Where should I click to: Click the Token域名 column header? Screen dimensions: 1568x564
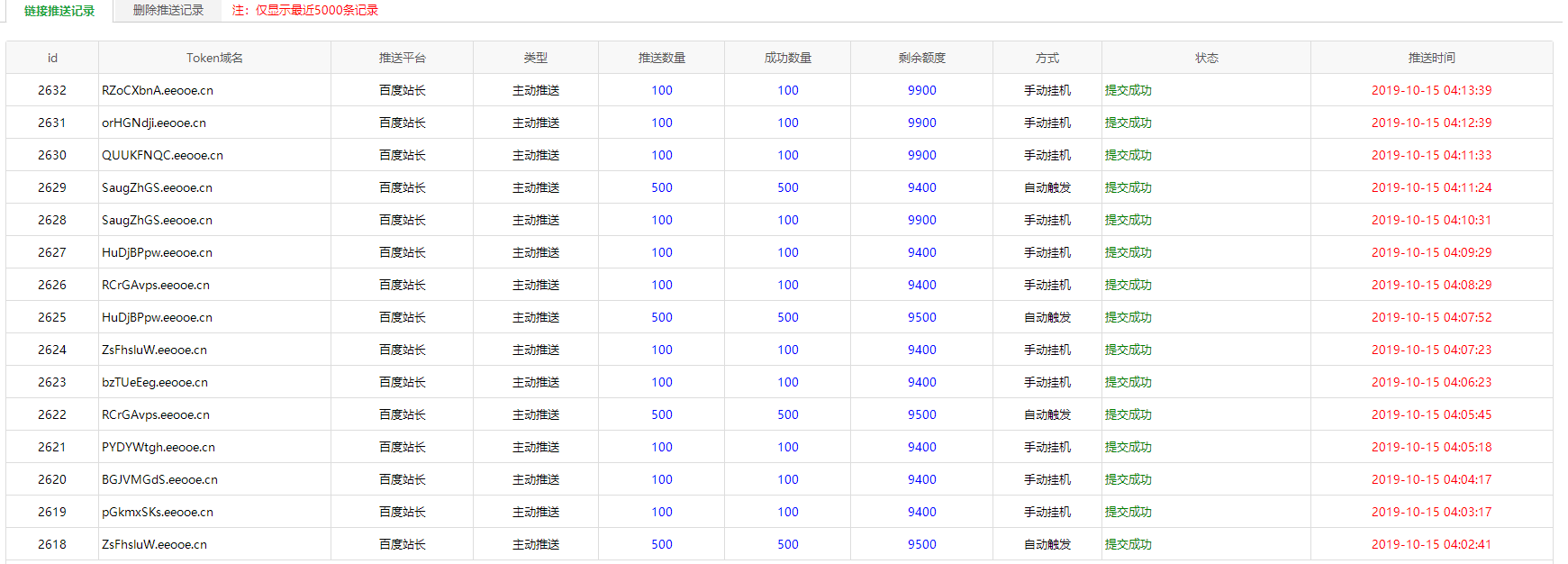pos(214,58)
